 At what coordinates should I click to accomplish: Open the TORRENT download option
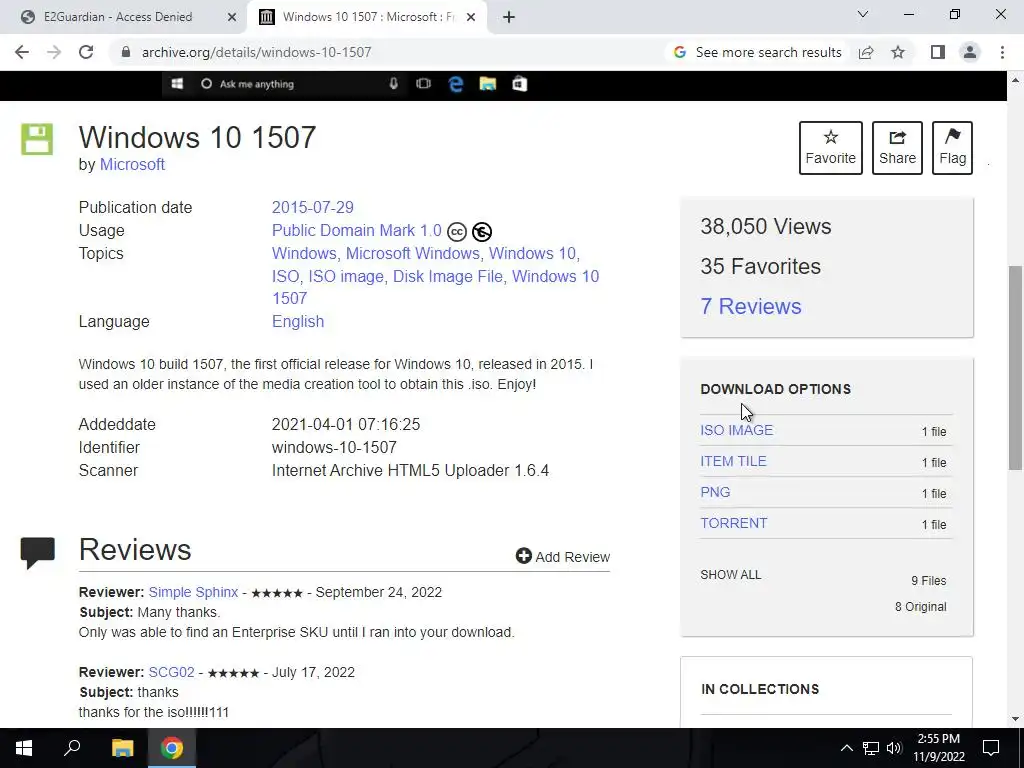(734, 523)
